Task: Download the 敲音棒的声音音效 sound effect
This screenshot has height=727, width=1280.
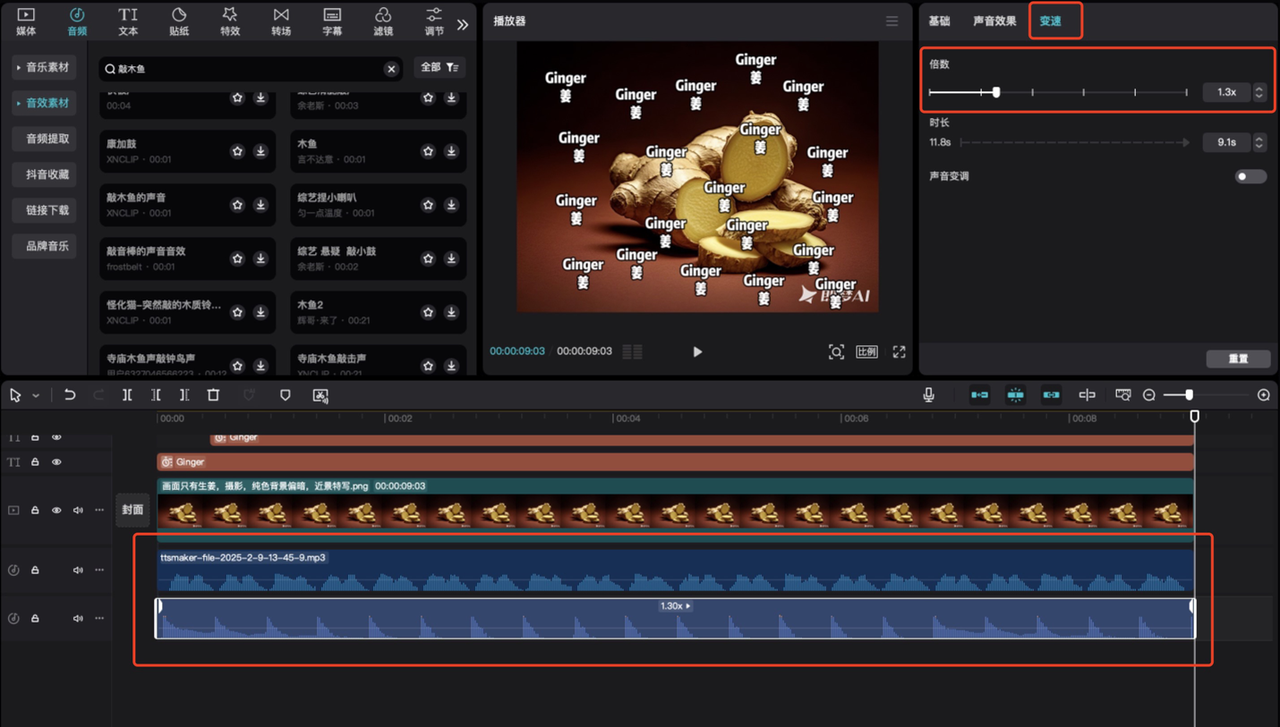Action: [260, 259]
